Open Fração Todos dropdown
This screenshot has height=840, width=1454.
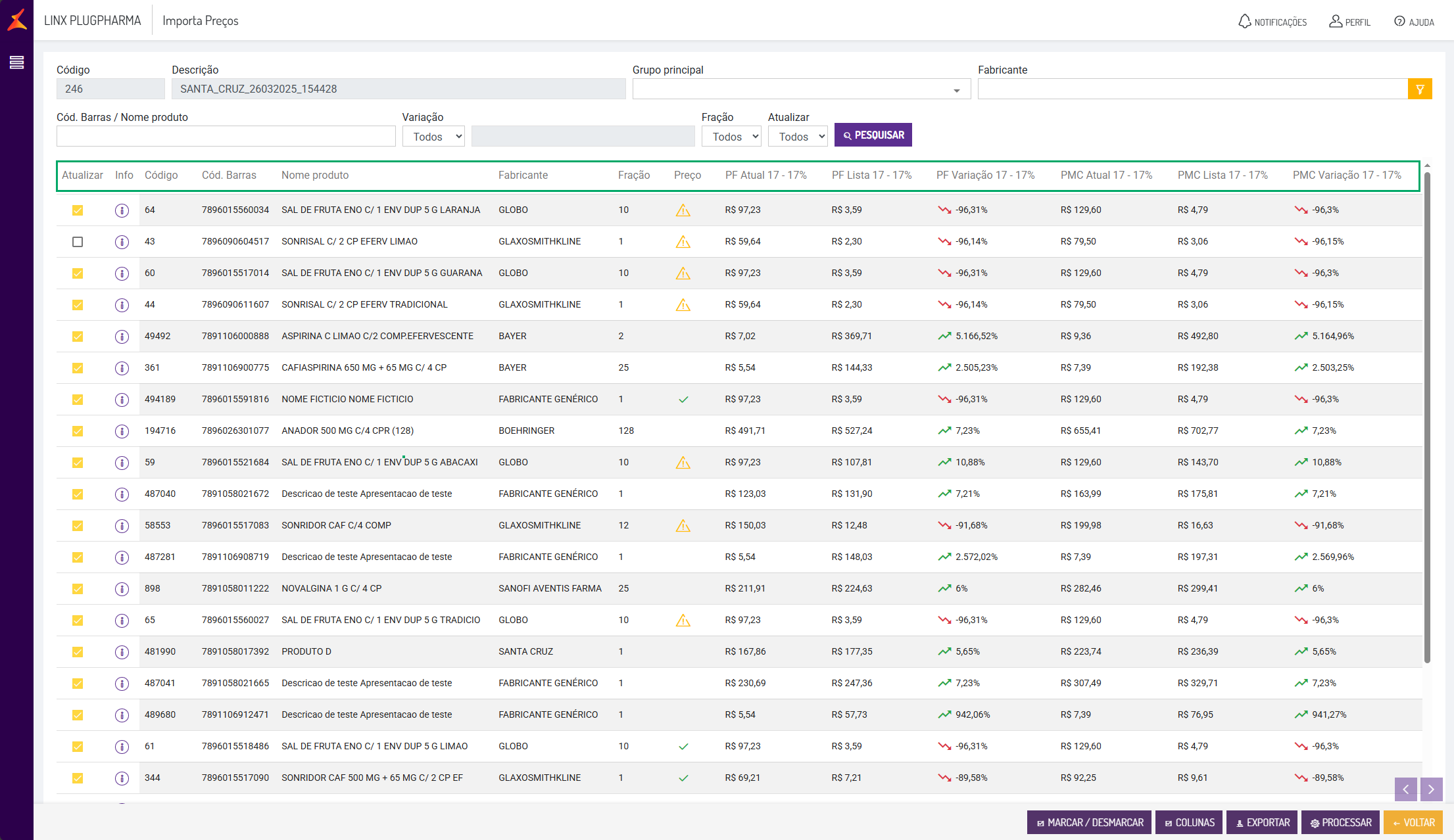[x=731, y=136]
